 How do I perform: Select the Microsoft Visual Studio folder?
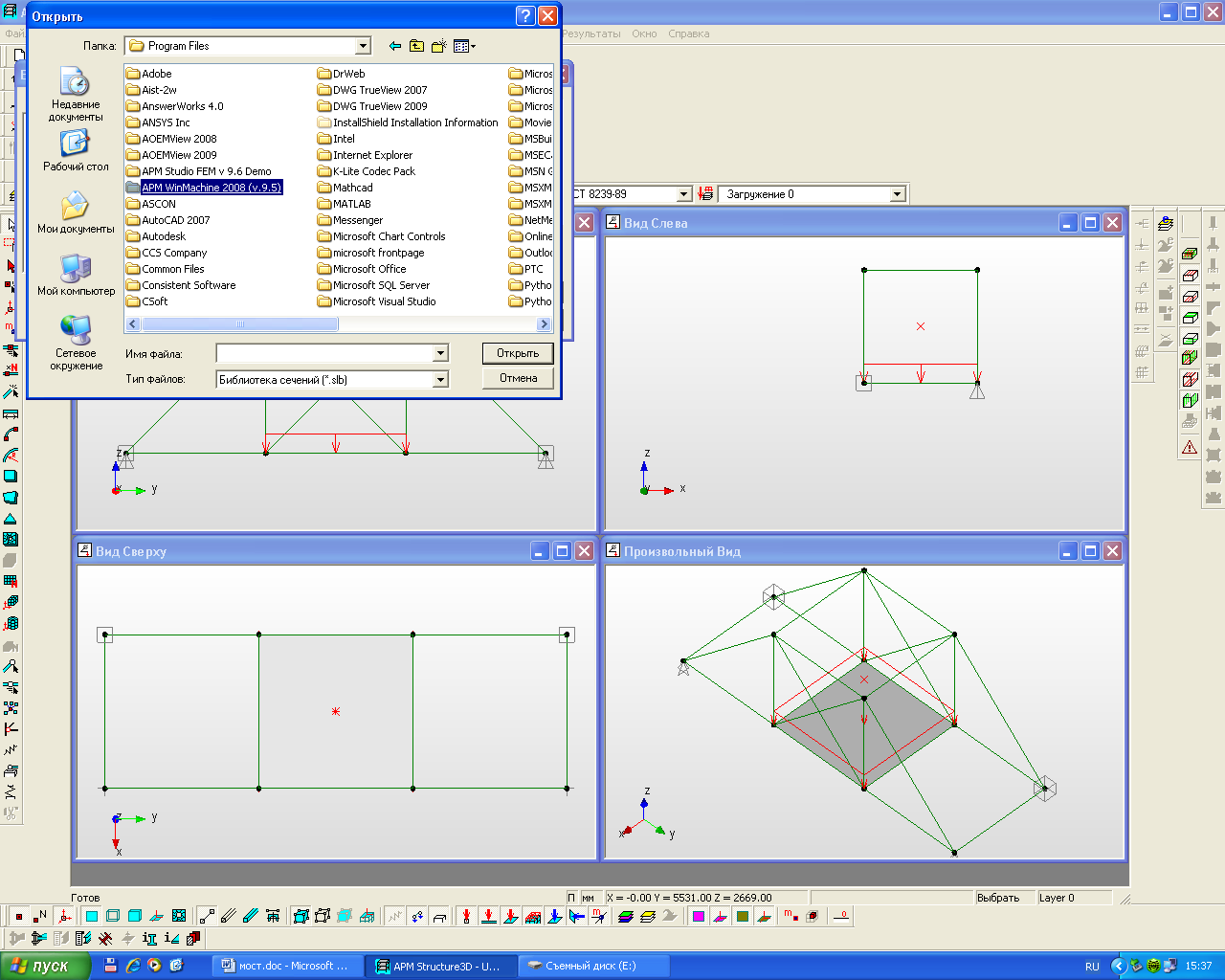click(376, 301)
